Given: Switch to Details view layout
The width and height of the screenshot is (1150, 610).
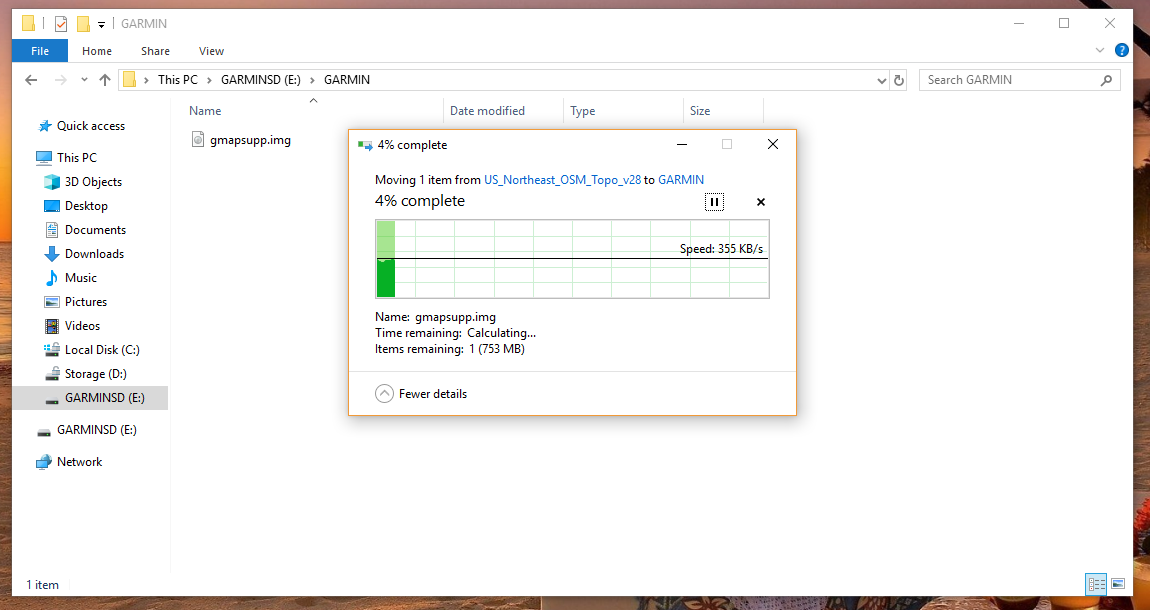Looking at the screenshot, I should tap(1096, 584).
